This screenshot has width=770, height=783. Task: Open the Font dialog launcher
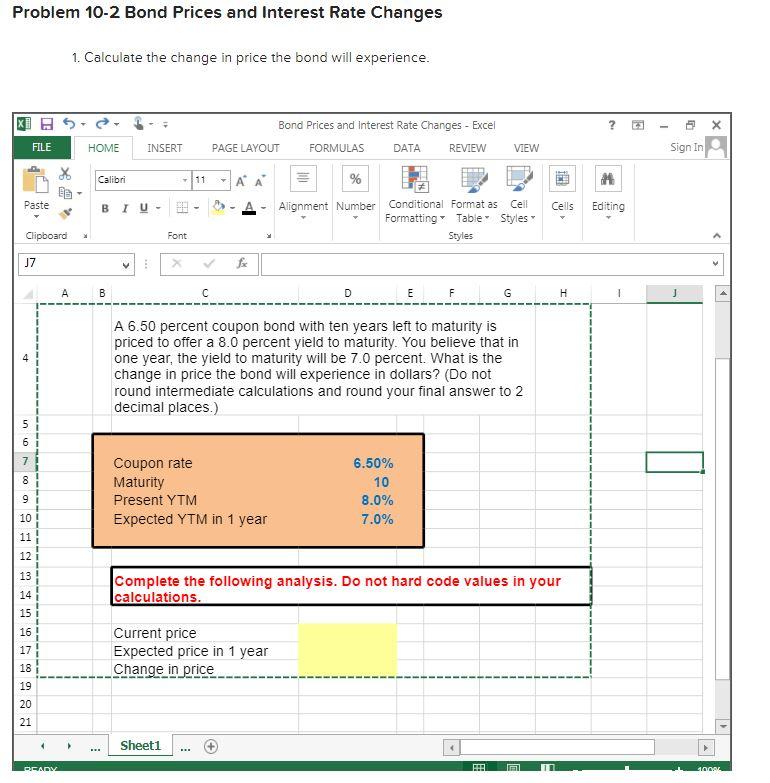269,236
